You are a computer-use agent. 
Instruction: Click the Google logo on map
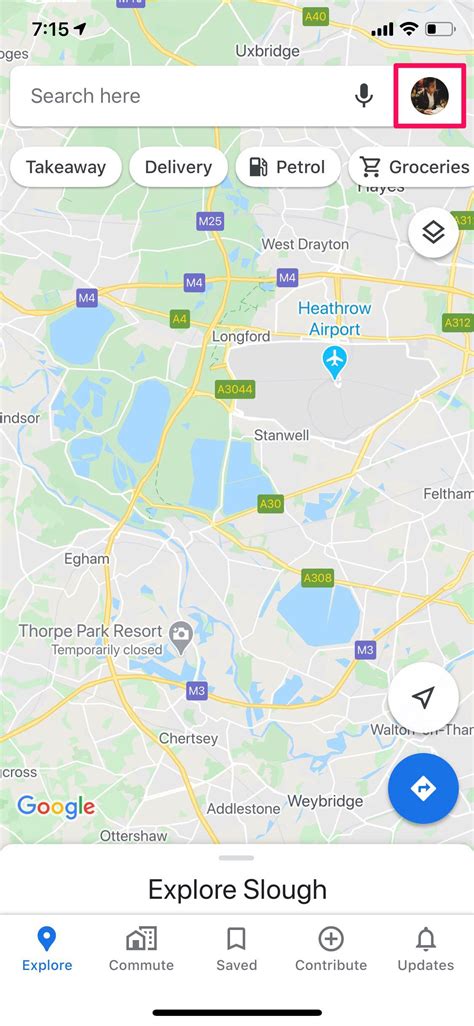tap(56, 806)
